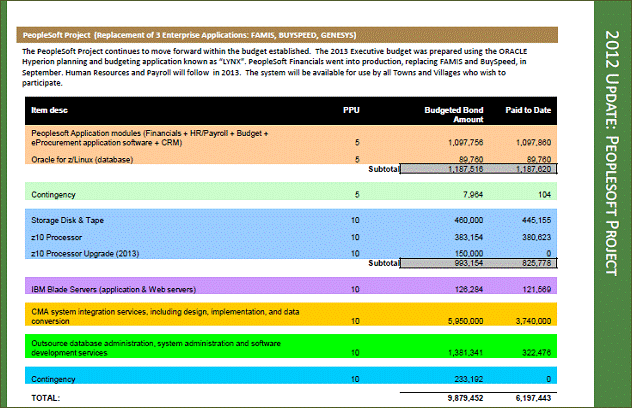Click z10 Processor paid value 380,623
The image size is (632, 408).
tap(536, 237)
